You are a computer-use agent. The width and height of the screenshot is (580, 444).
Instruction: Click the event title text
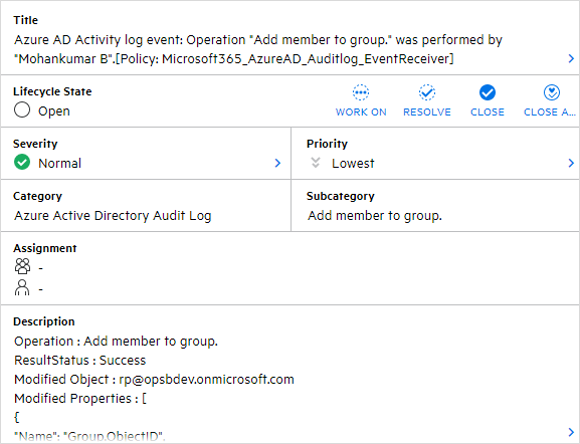click(x=258, y=49)
